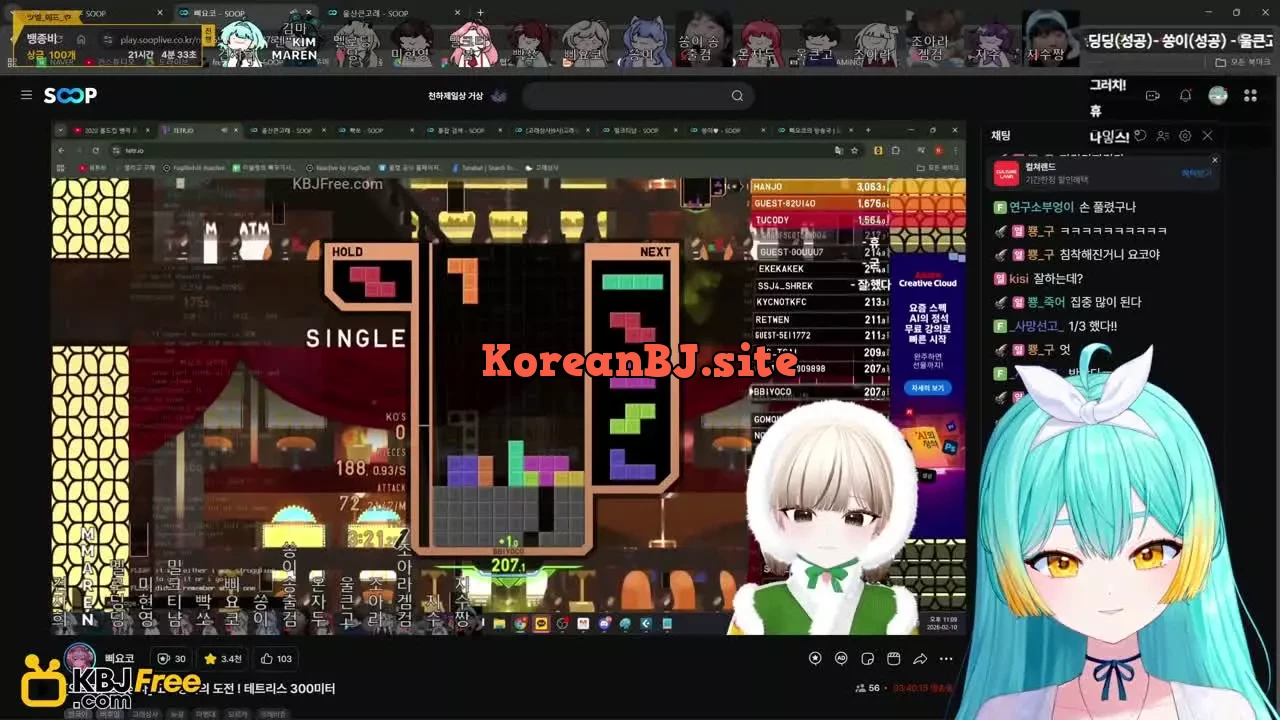Click the chat message 잘하는데?
The width and height of the screenshot is (1280, 720).
click(1059, 279)
